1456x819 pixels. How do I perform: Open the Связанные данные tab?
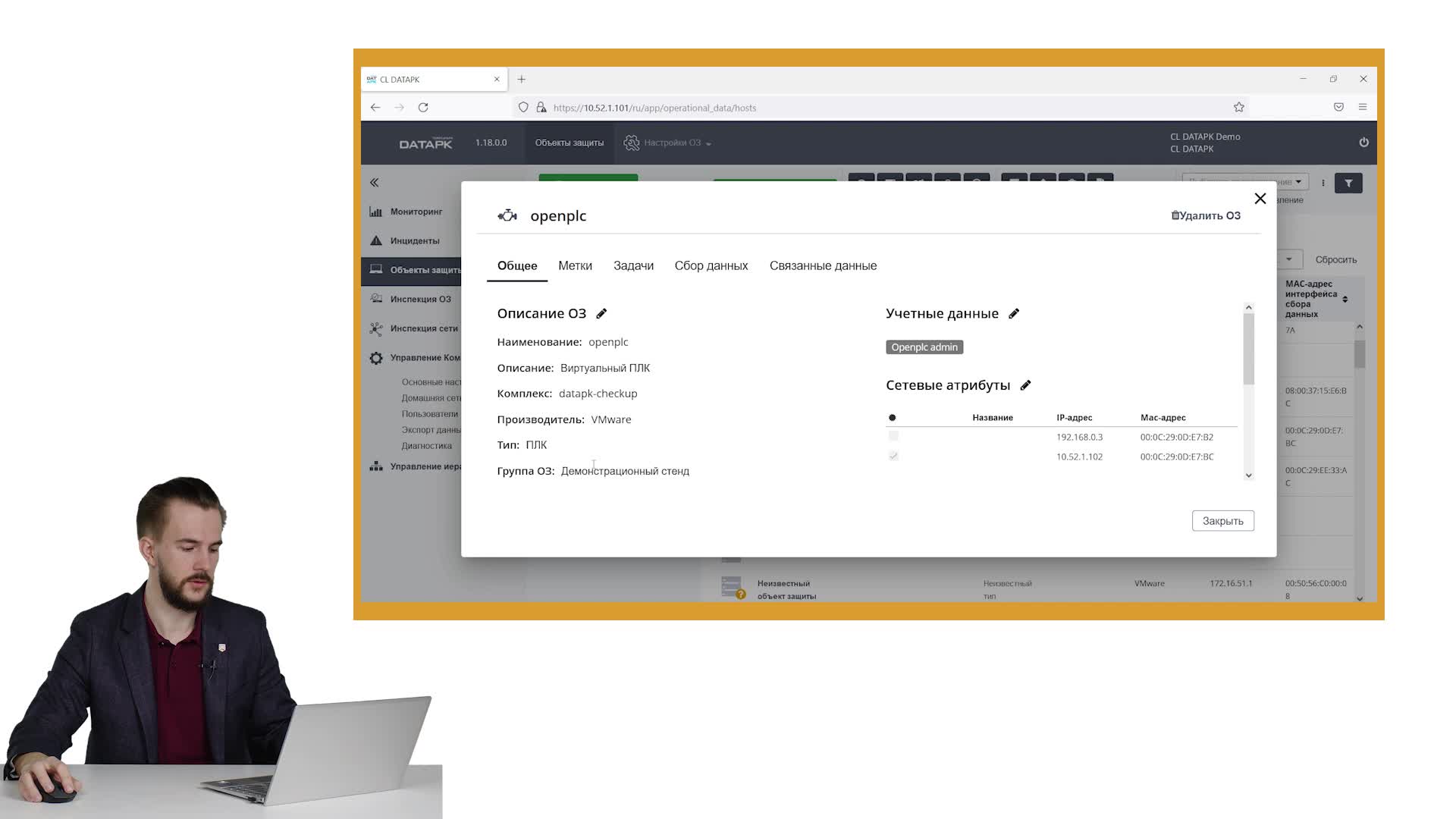pyautogui.click(x=823, y=266)
